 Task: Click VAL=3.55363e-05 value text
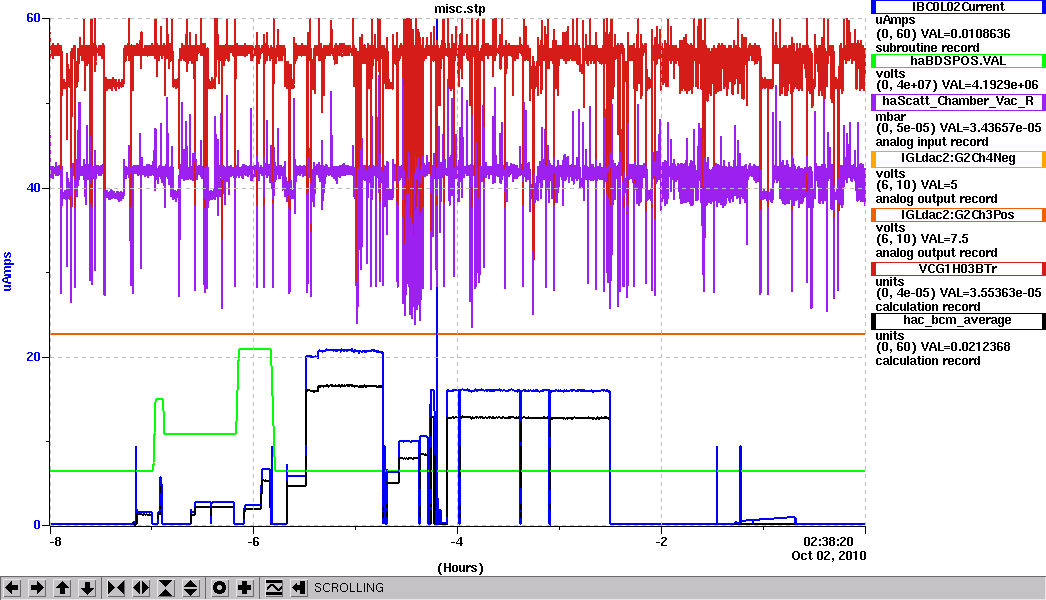pyautogui.click(x=990, y=293)
